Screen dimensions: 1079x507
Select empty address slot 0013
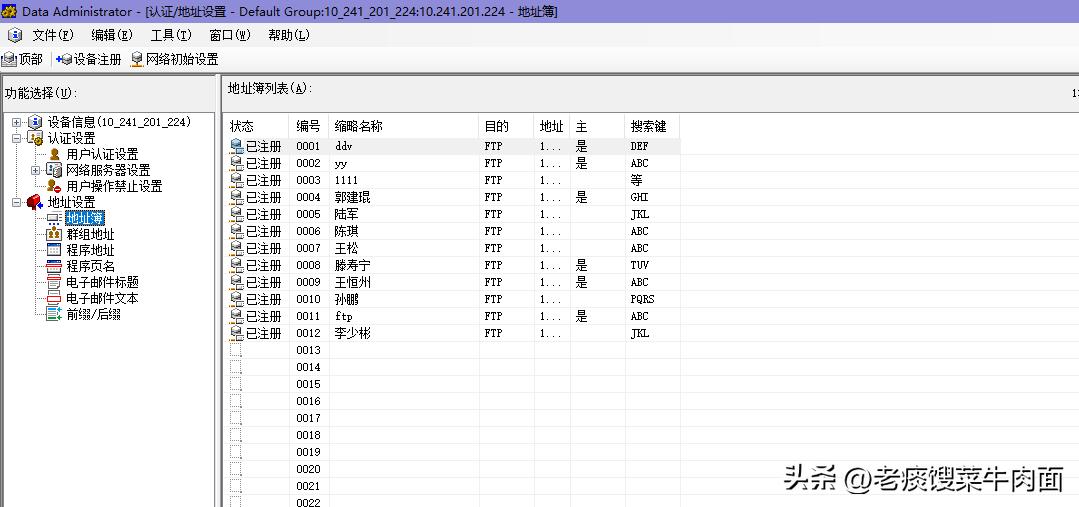(x=308, y=350)
